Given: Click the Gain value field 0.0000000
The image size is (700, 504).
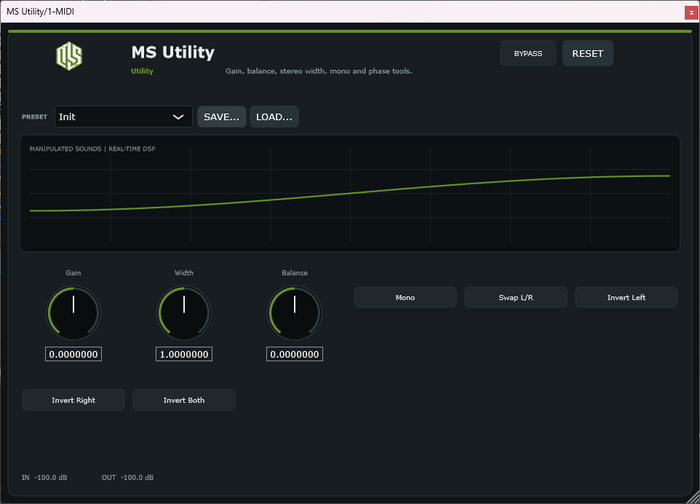Looking at the screenshot, I should click(x=74, y=354).
